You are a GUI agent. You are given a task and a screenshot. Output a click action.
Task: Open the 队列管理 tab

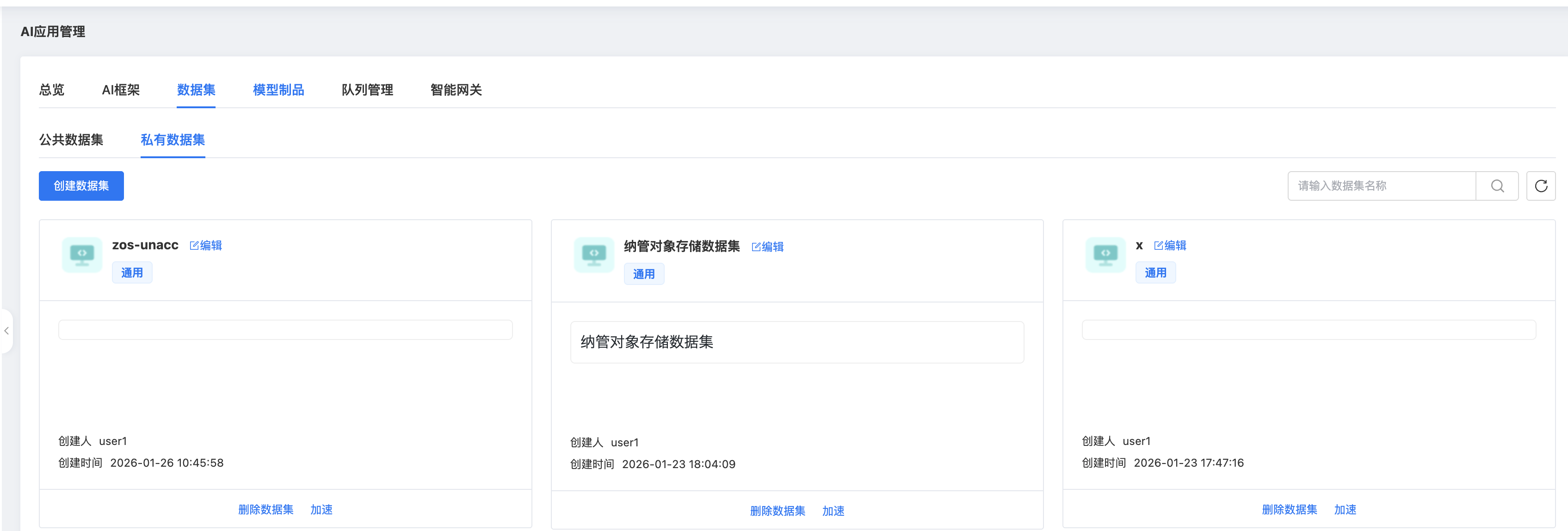point(367,90)
